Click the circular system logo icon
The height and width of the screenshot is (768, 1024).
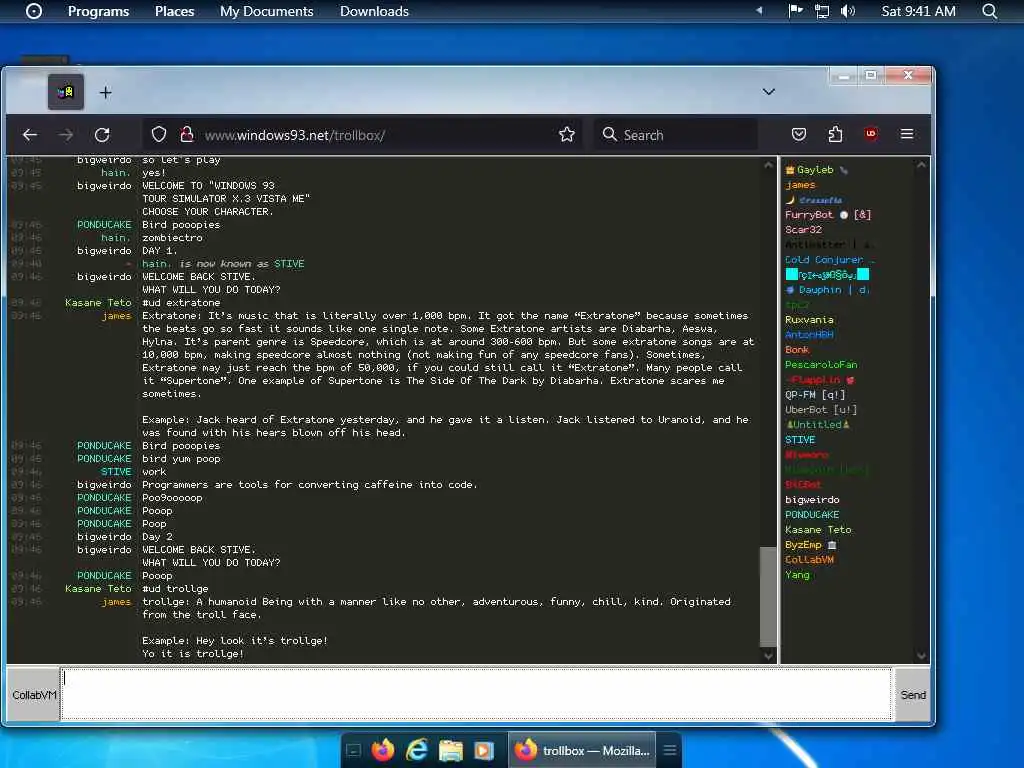34,11
